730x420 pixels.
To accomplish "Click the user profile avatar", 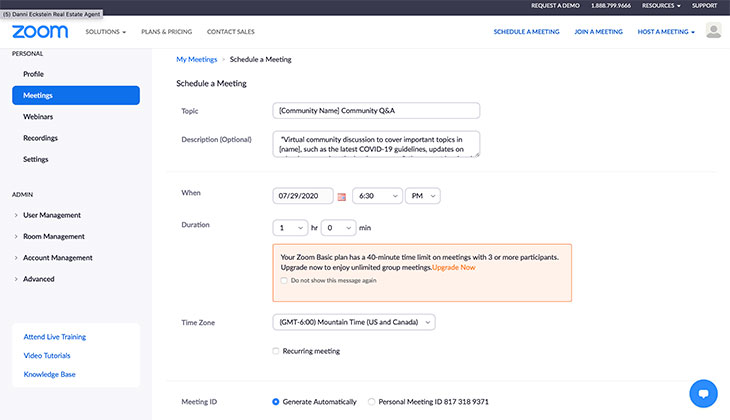I will (x=713, y=31).
